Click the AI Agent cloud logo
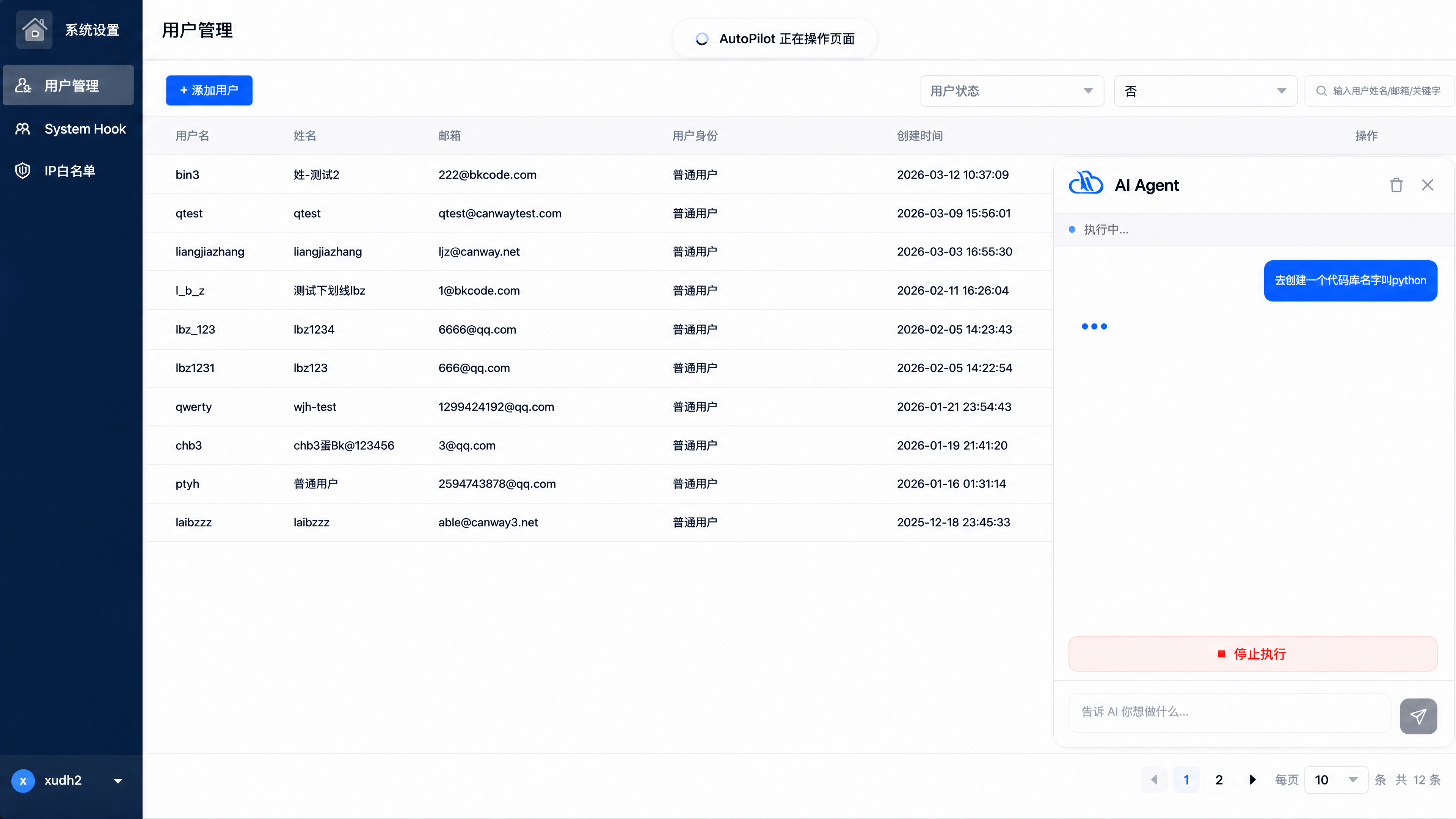Image resolution: width=1456 pixels, height=819 pixels. tap(1086, 183)
